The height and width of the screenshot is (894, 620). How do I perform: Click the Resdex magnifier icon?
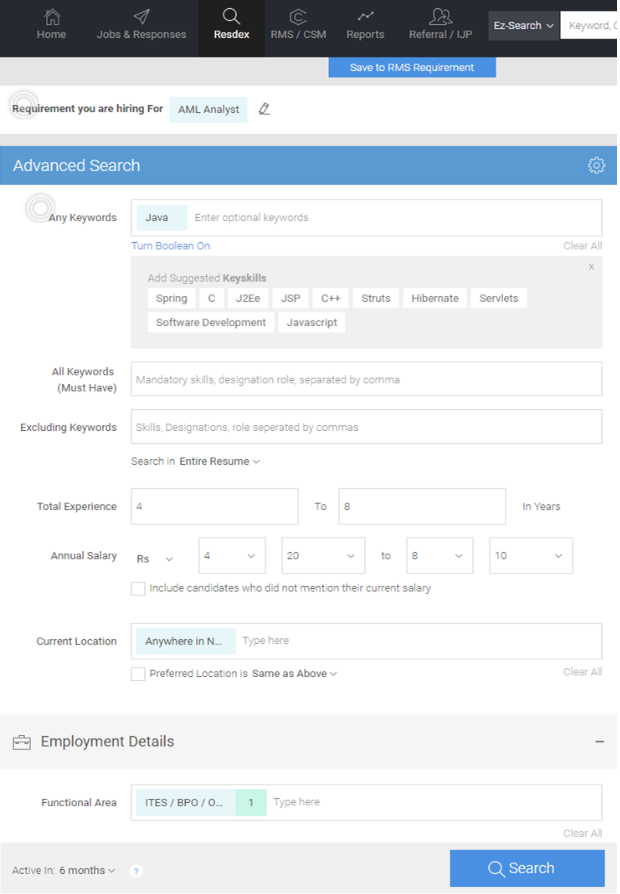point(231,17)
